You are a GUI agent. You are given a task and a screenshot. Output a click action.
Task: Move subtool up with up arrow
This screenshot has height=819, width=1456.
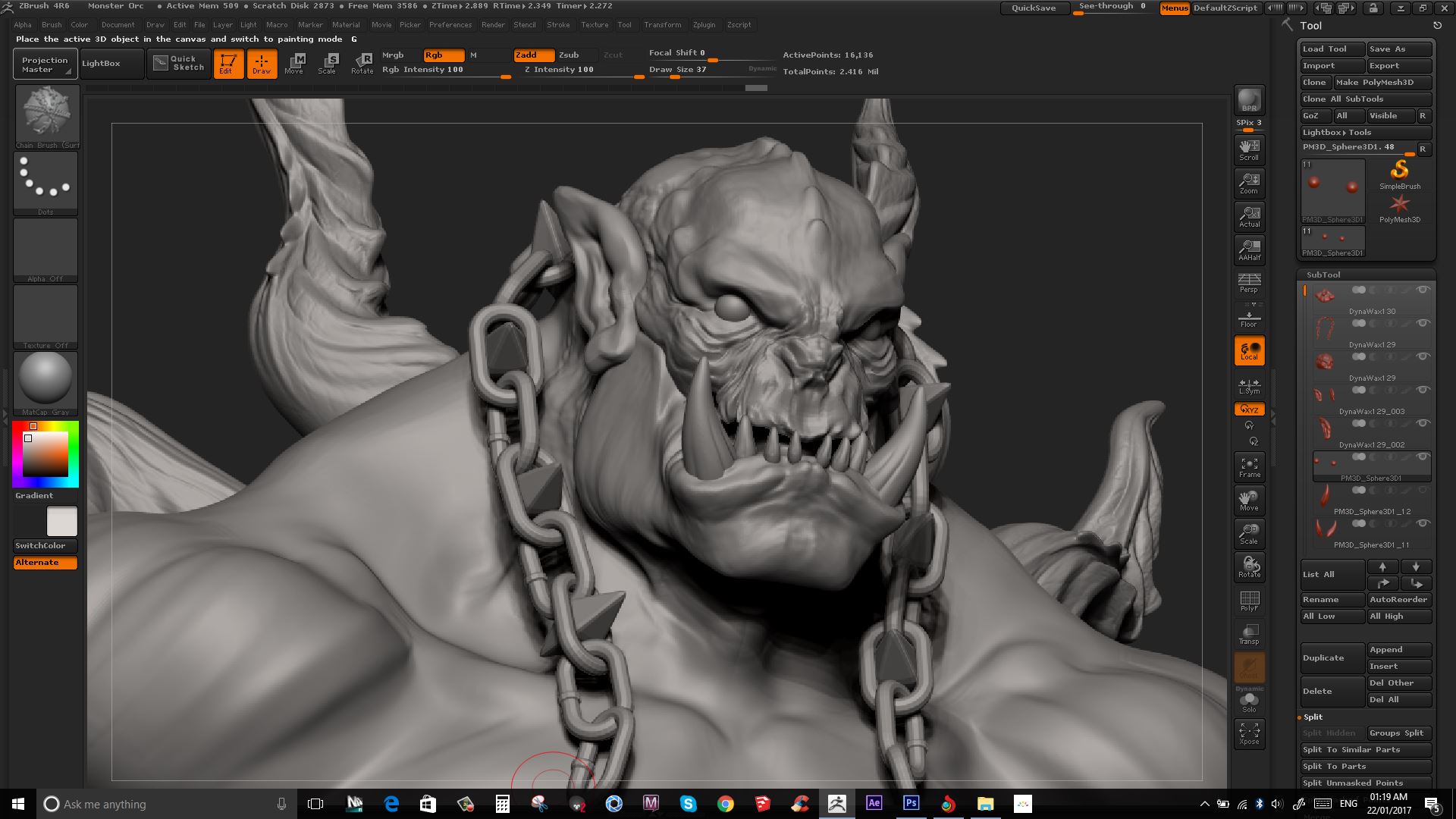coord(1382,566)
